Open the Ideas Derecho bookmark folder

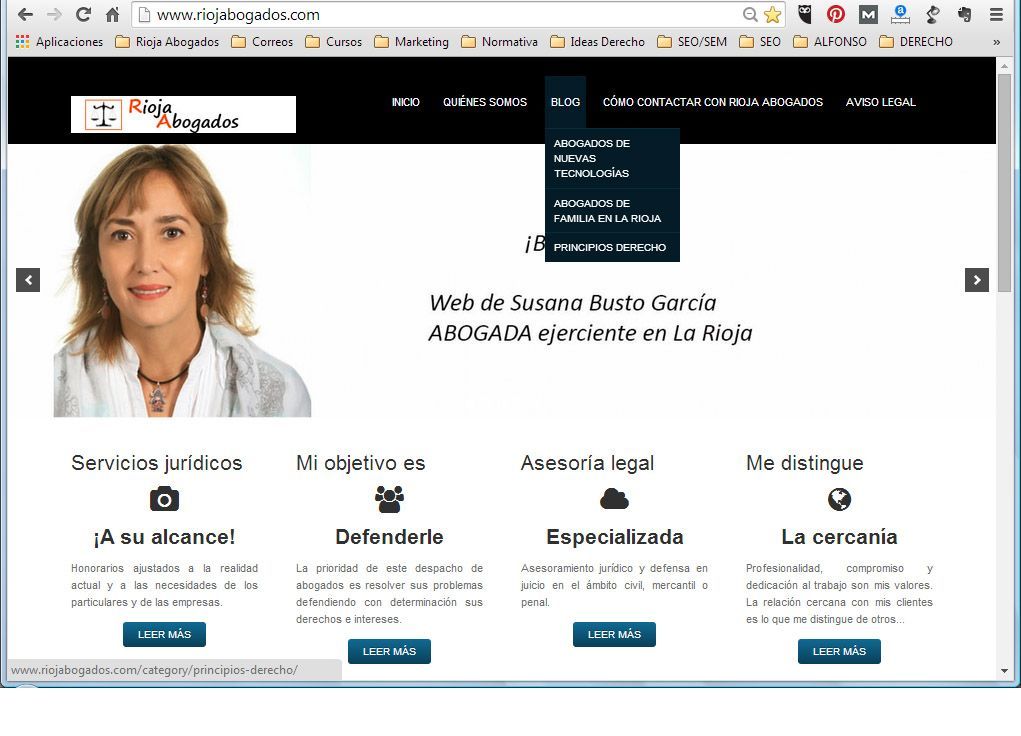[x=598, y=42]
